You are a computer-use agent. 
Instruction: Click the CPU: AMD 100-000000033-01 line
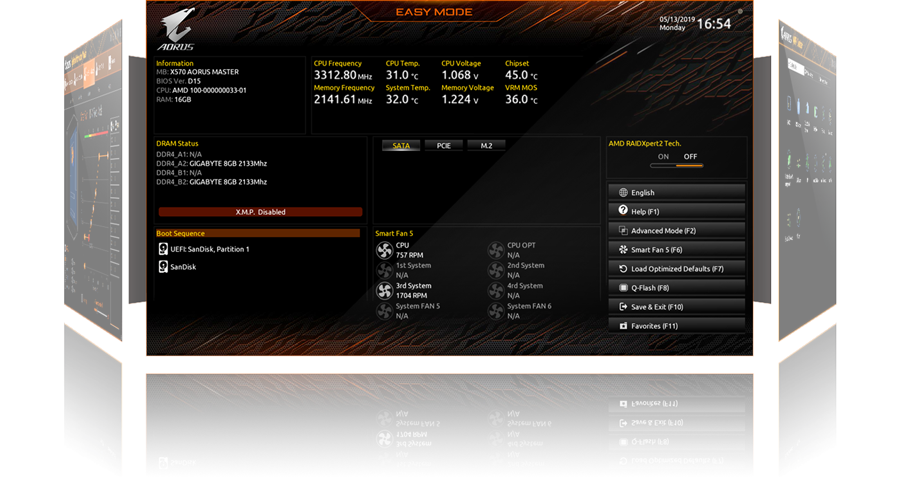coord(201,90)
